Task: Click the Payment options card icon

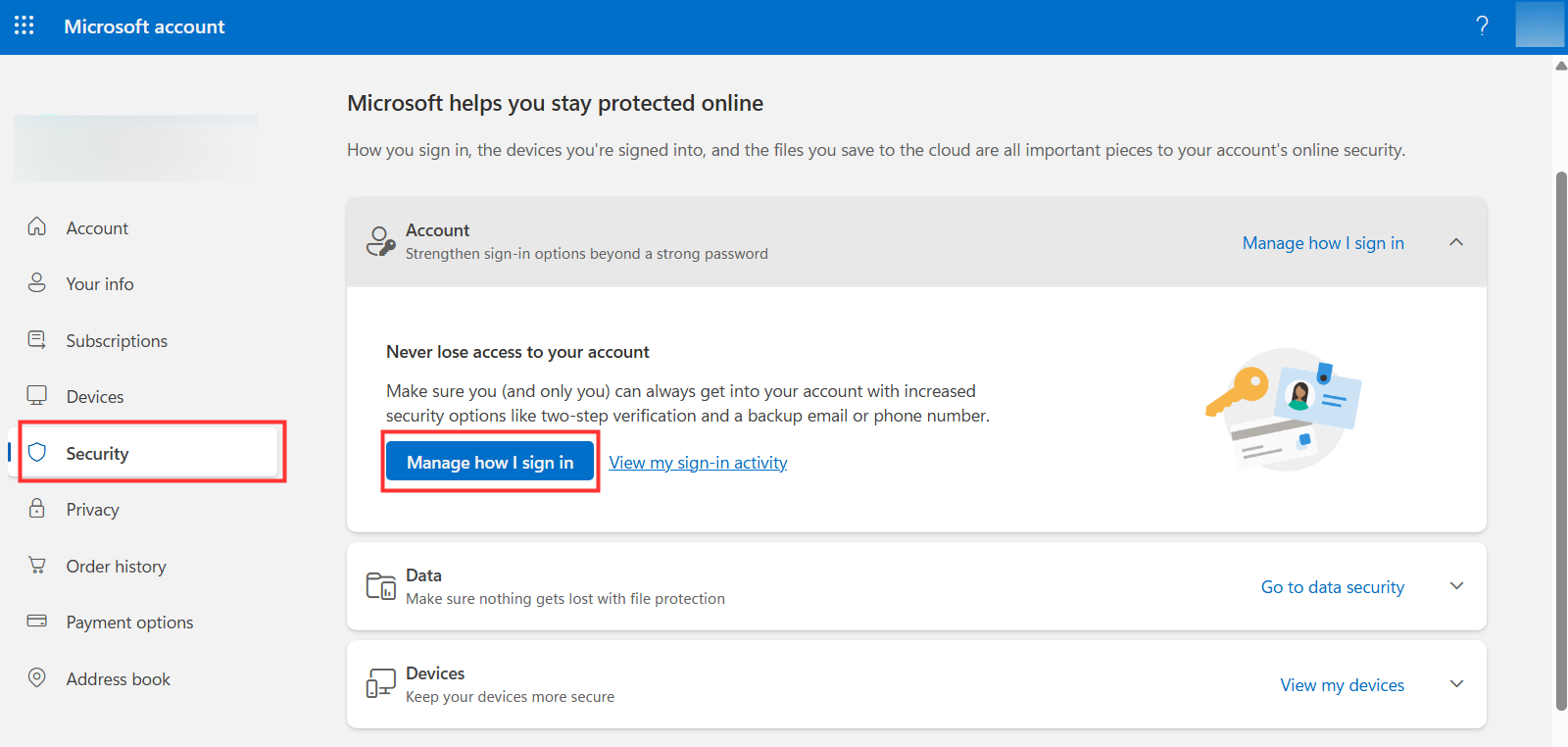Action: (x=37, y=622)
